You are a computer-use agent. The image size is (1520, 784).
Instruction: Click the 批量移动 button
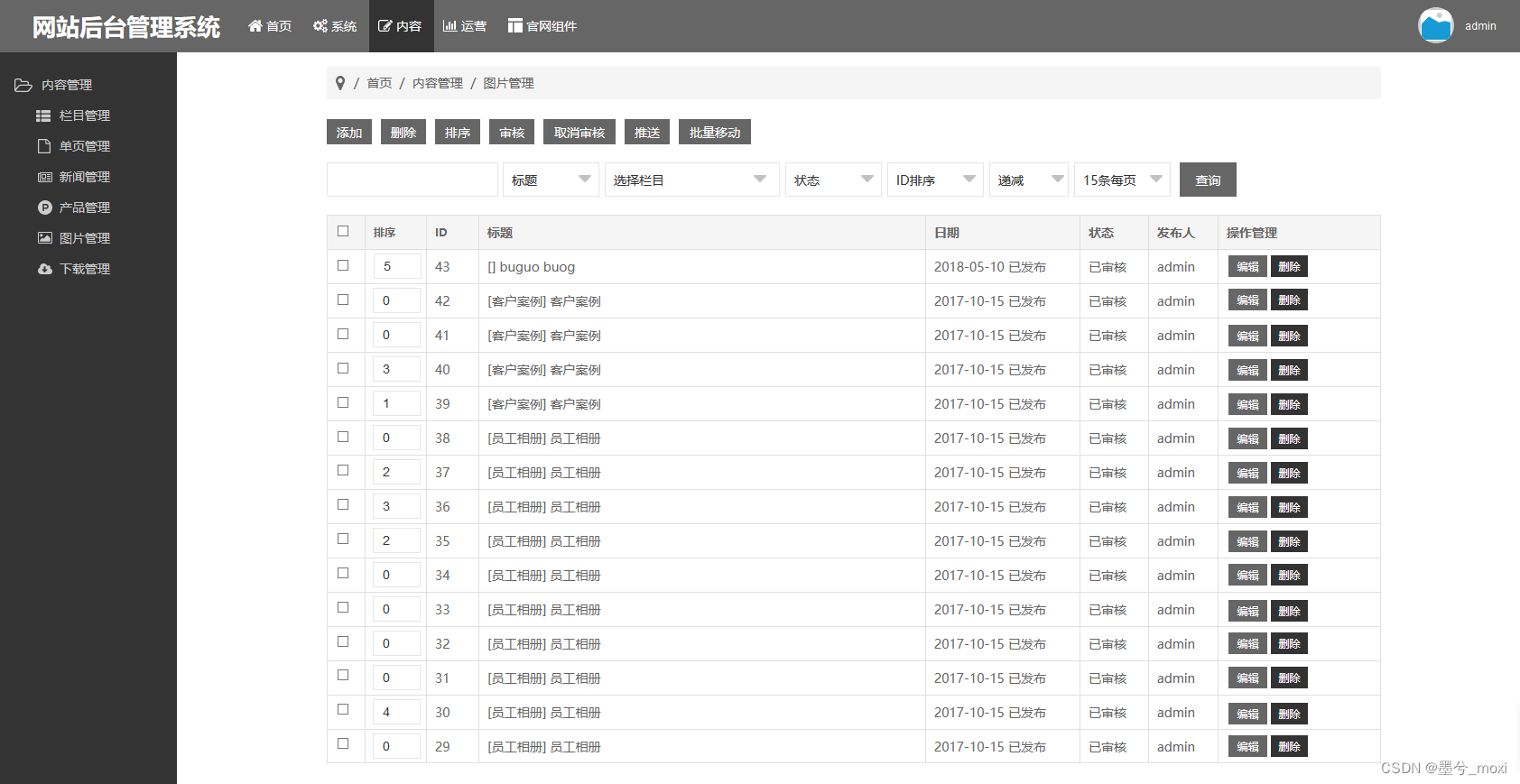(x=715, y=132)
